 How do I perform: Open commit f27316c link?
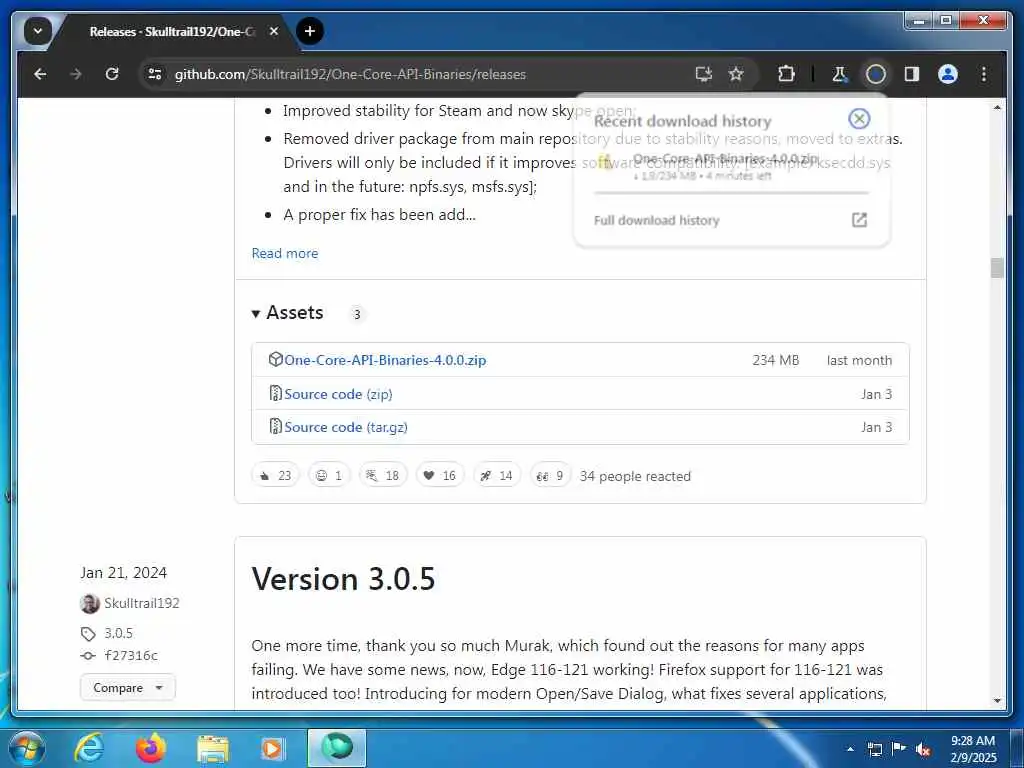coord(131,655)
